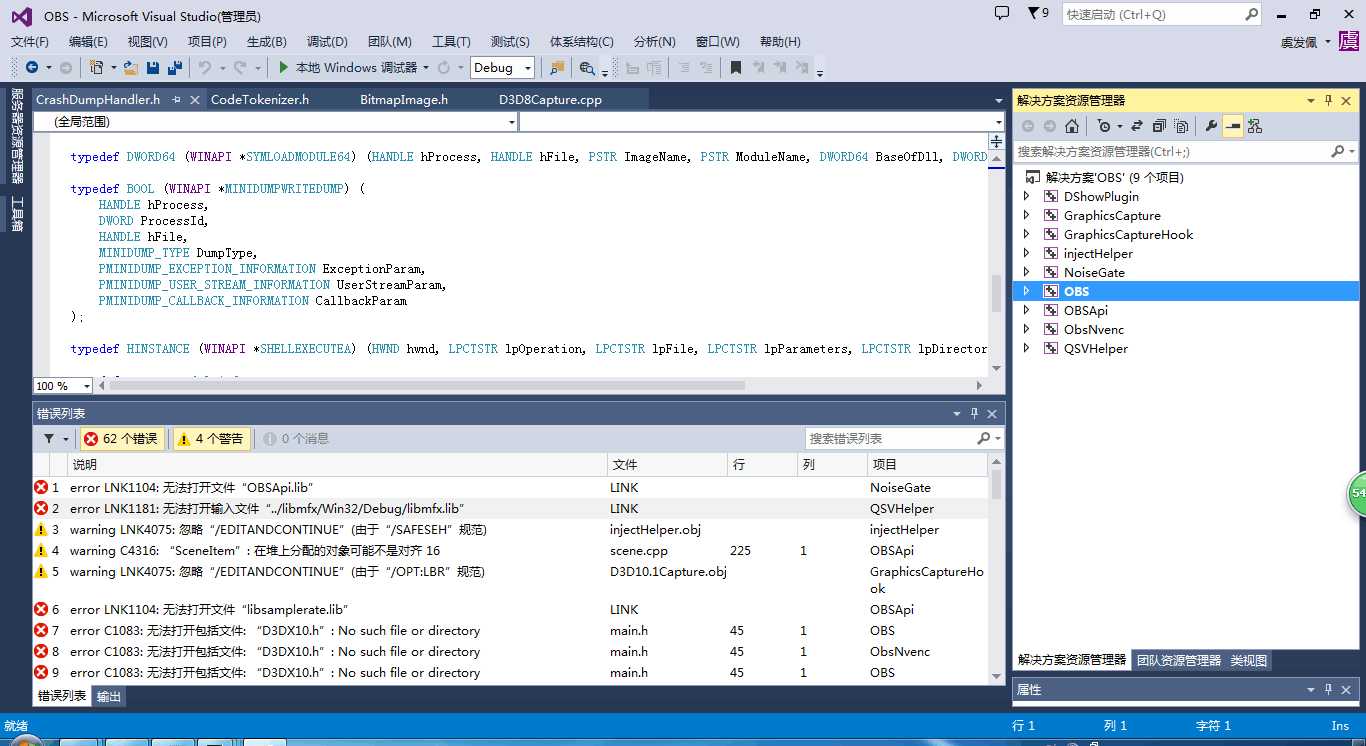
Task: Switch to the D3D8Capture.cpp tab
Action: click(x=551, y=100)
